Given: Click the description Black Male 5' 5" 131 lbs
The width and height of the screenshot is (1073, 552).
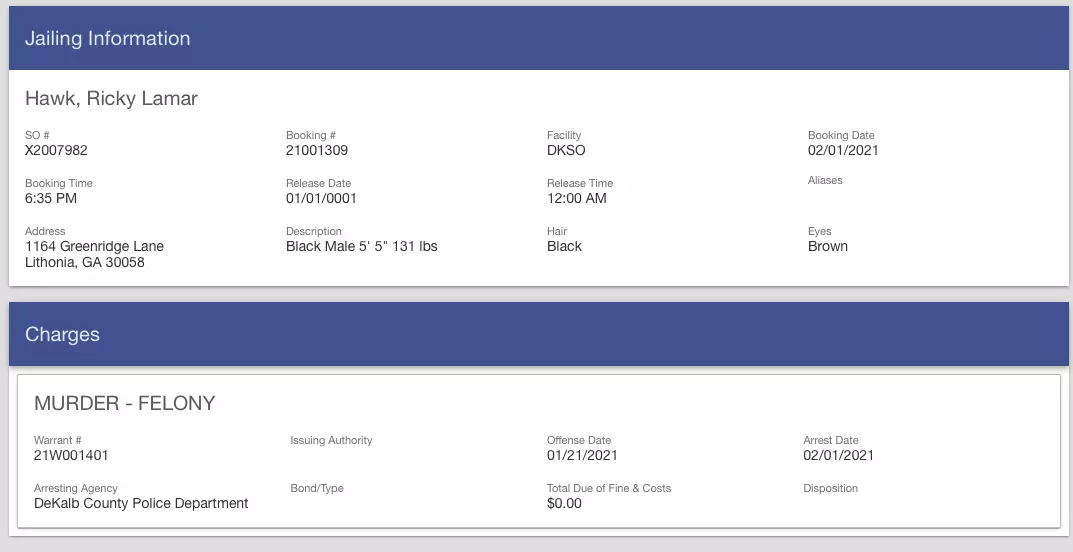Looking at the screenshot, I should click(x=361, y=246).
